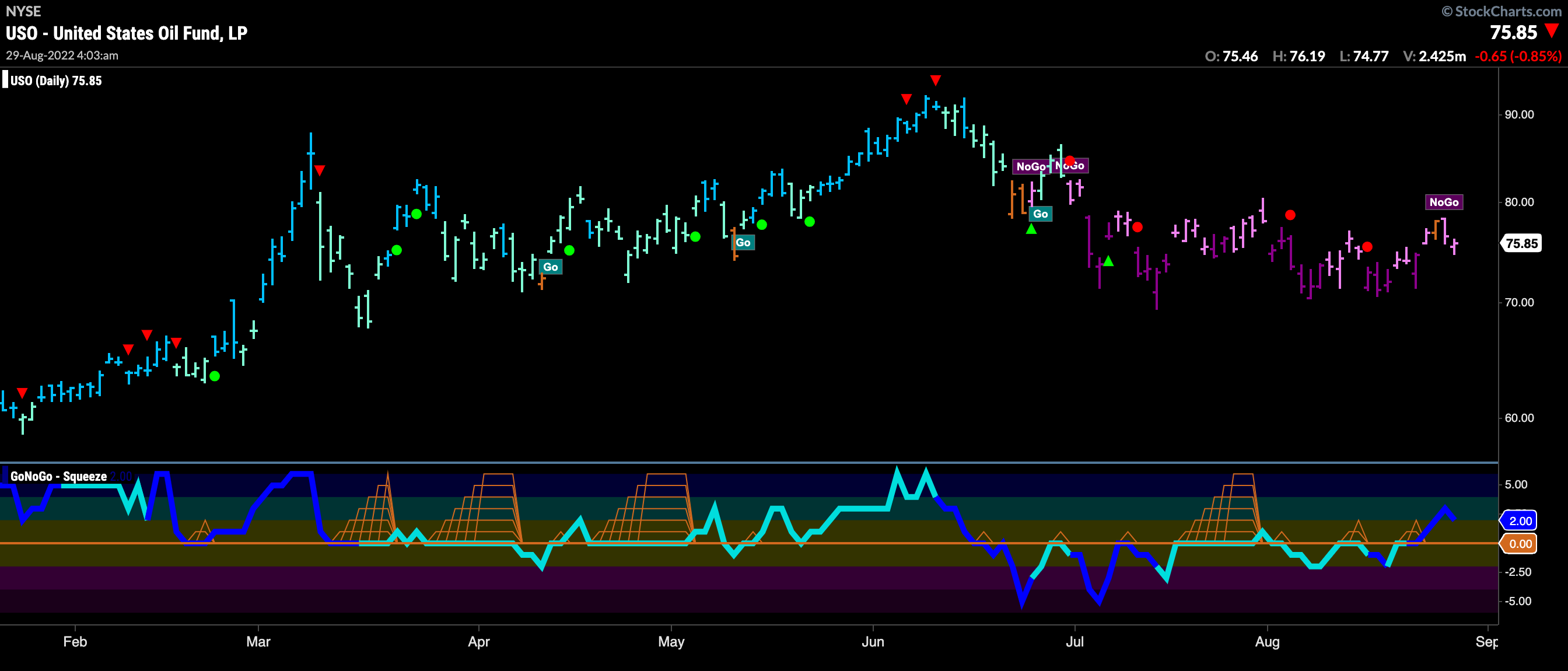This screenshot has height=671, width=1568.
Task: Click the red down arrow beside the header price
Action: pos(1552,31)
